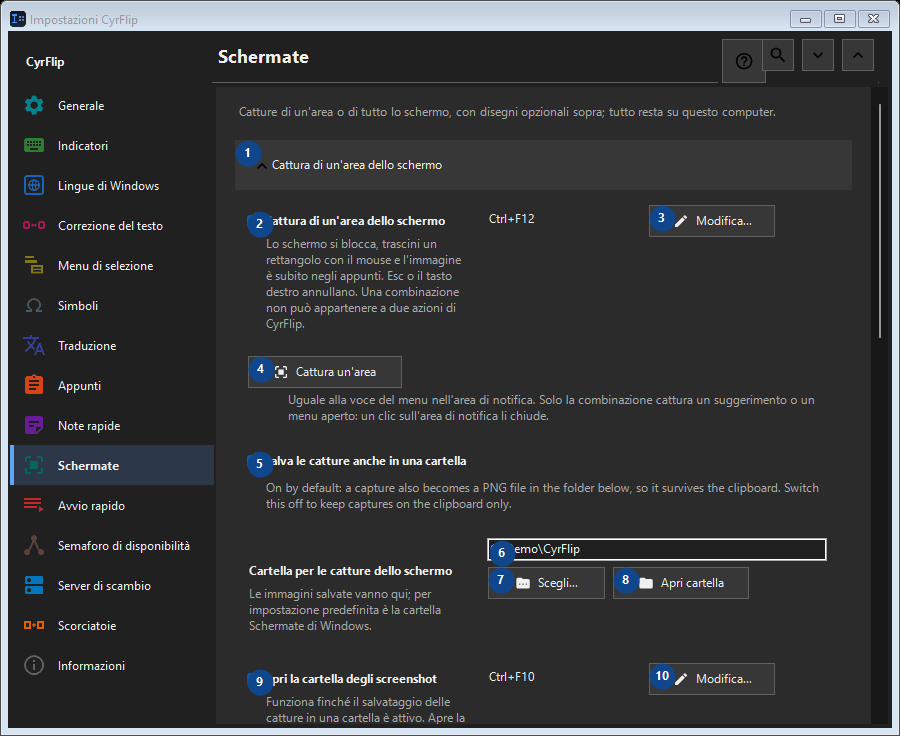Image resolution: width=900 pixels, height=736 pixels.
Task: Select the Note rapide sticky note icon
Action: [x=34, y=425]
